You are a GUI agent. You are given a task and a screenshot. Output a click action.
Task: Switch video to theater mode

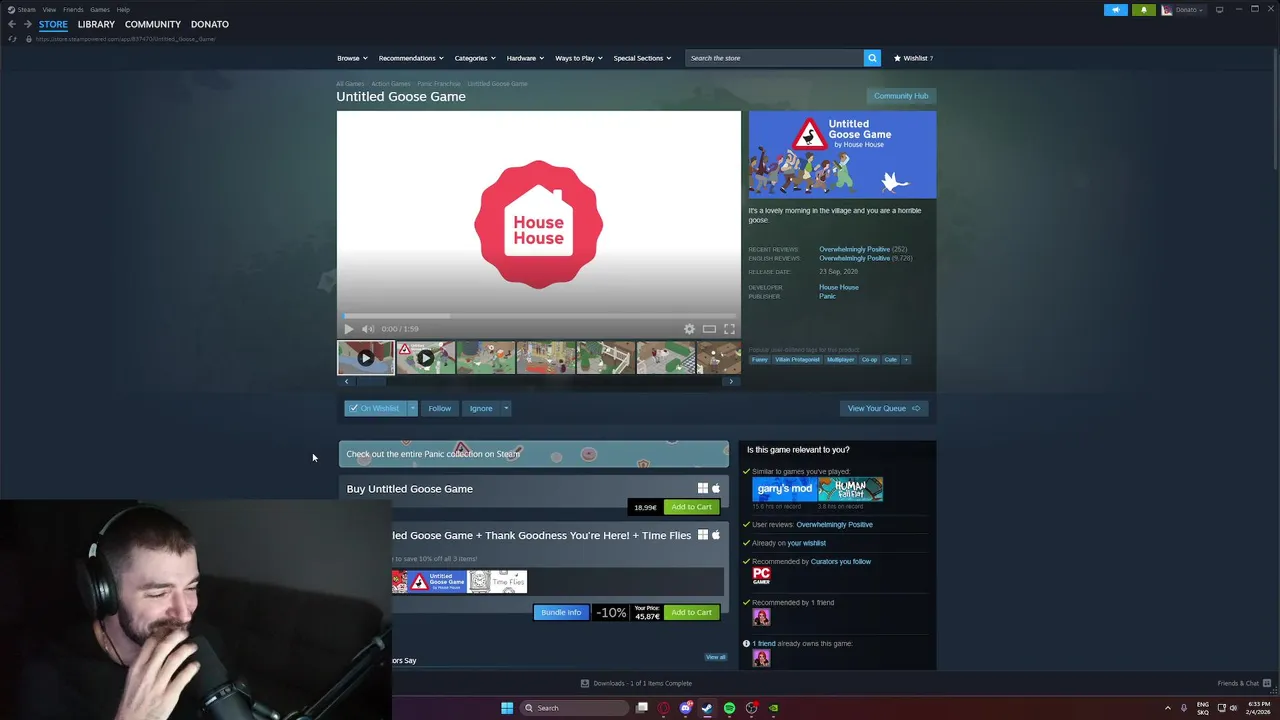tap(709, 329)
